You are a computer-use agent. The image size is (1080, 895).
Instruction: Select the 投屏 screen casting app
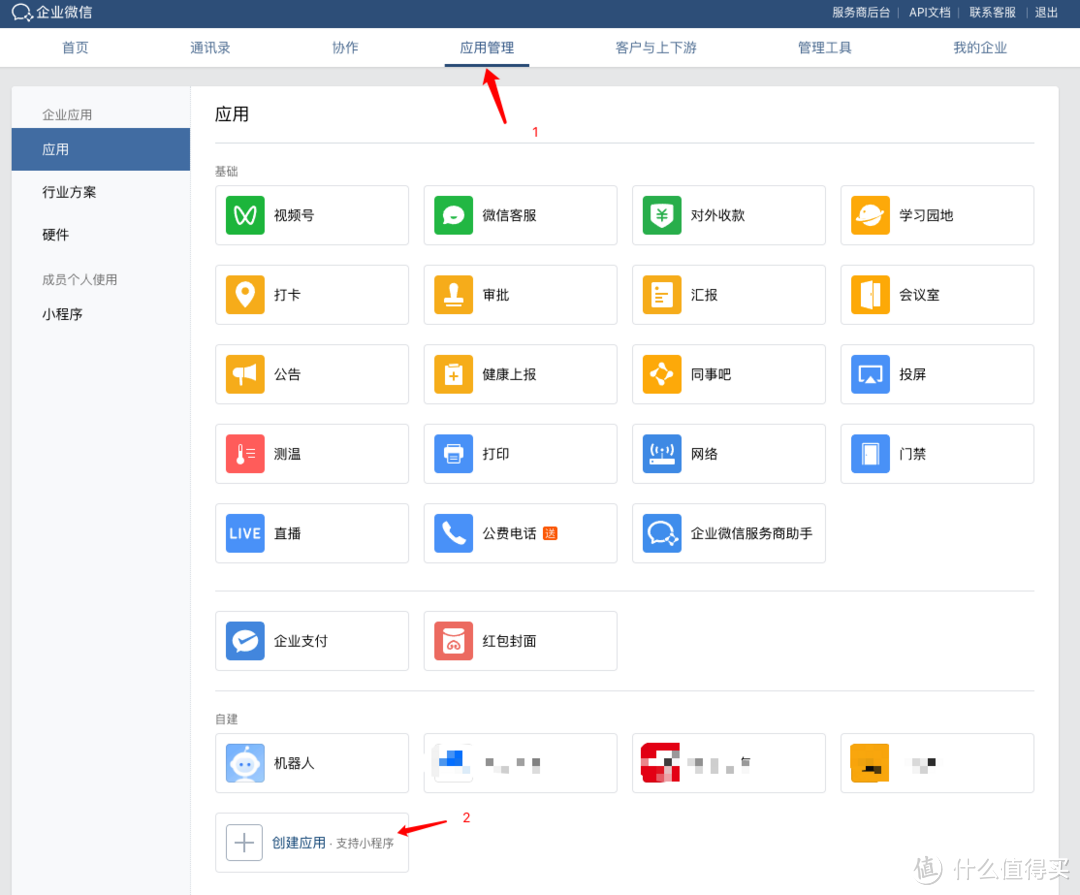[936, 374]
